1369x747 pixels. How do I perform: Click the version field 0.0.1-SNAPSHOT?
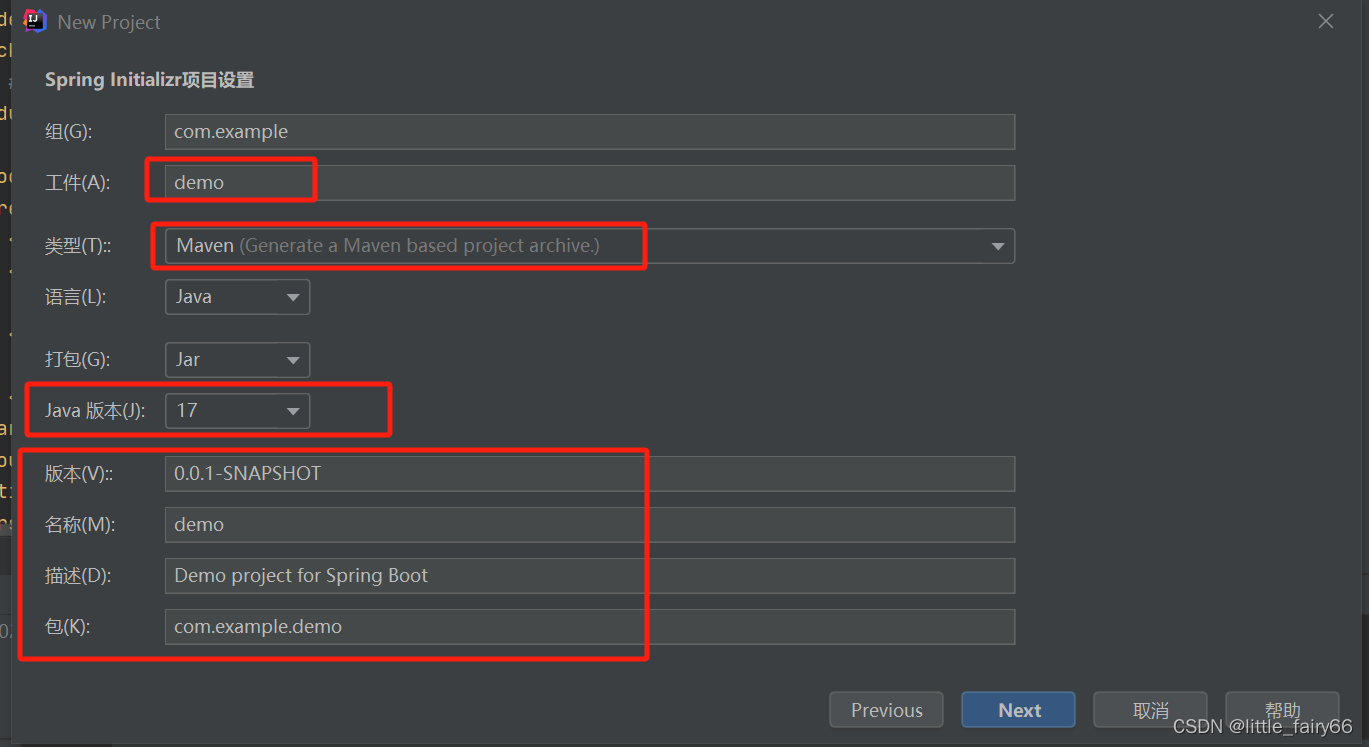point(590,474)
